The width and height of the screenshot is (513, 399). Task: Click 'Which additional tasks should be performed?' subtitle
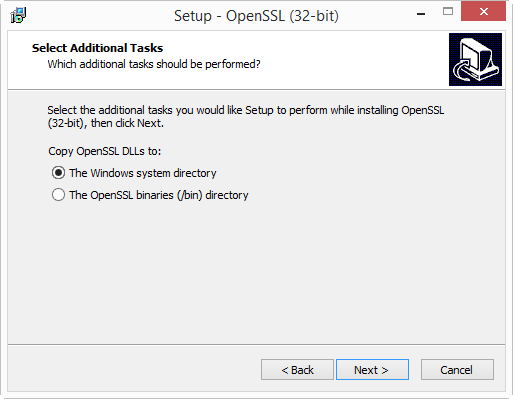click(x=154, y=64)
